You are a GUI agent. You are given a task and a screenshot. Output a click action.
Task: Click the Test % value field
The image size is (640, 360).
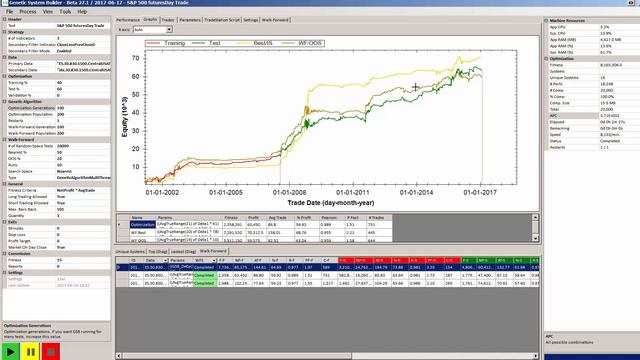(x=83, y=89)
